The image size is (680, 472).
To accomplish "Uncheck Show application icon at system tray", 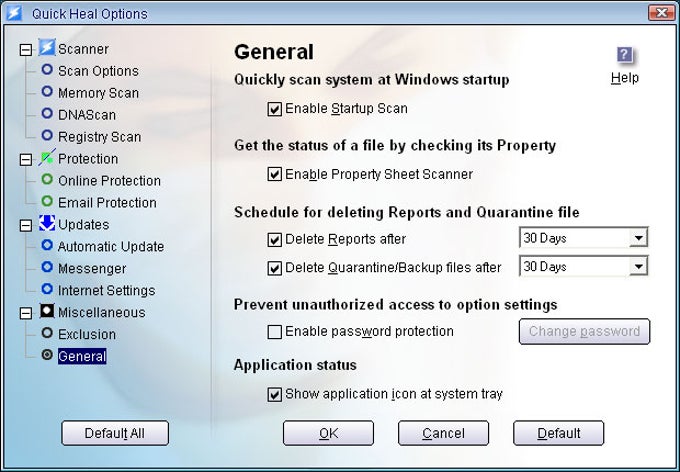I will [x=275, y=394].
